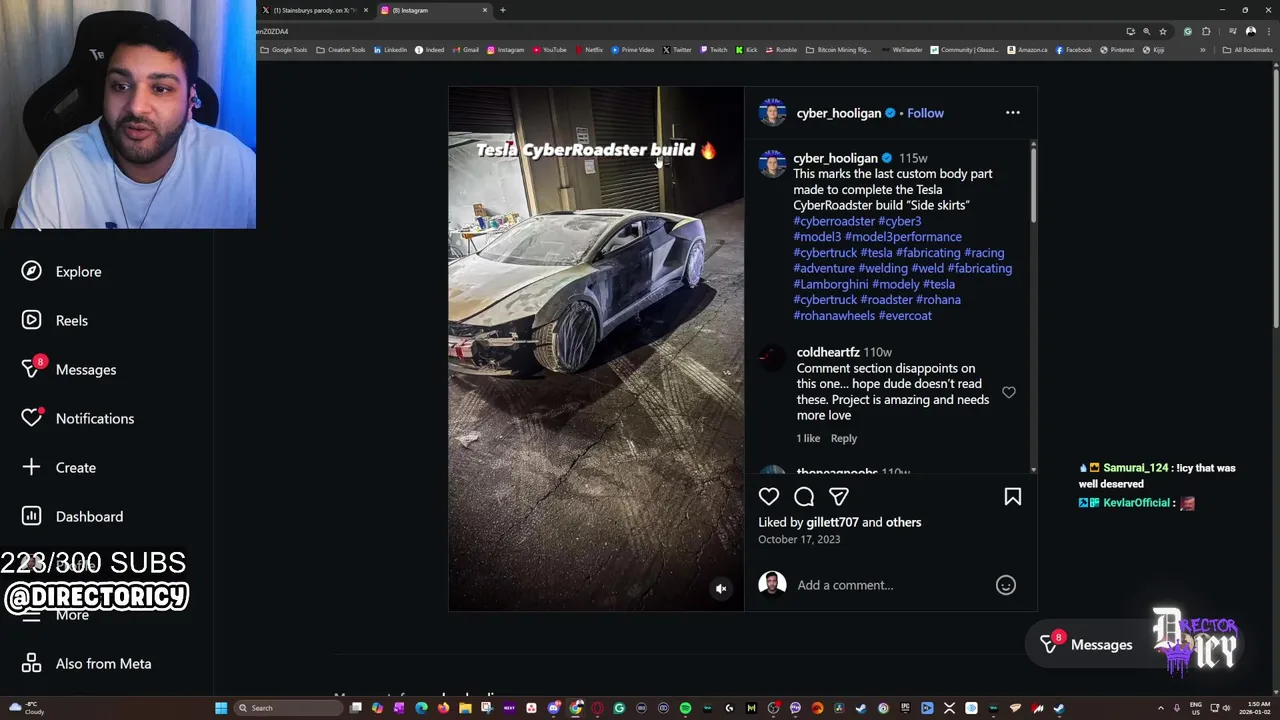1280x720 pixels.
Task: Open the LinkedIn bookmark
Action: [390, 50]
